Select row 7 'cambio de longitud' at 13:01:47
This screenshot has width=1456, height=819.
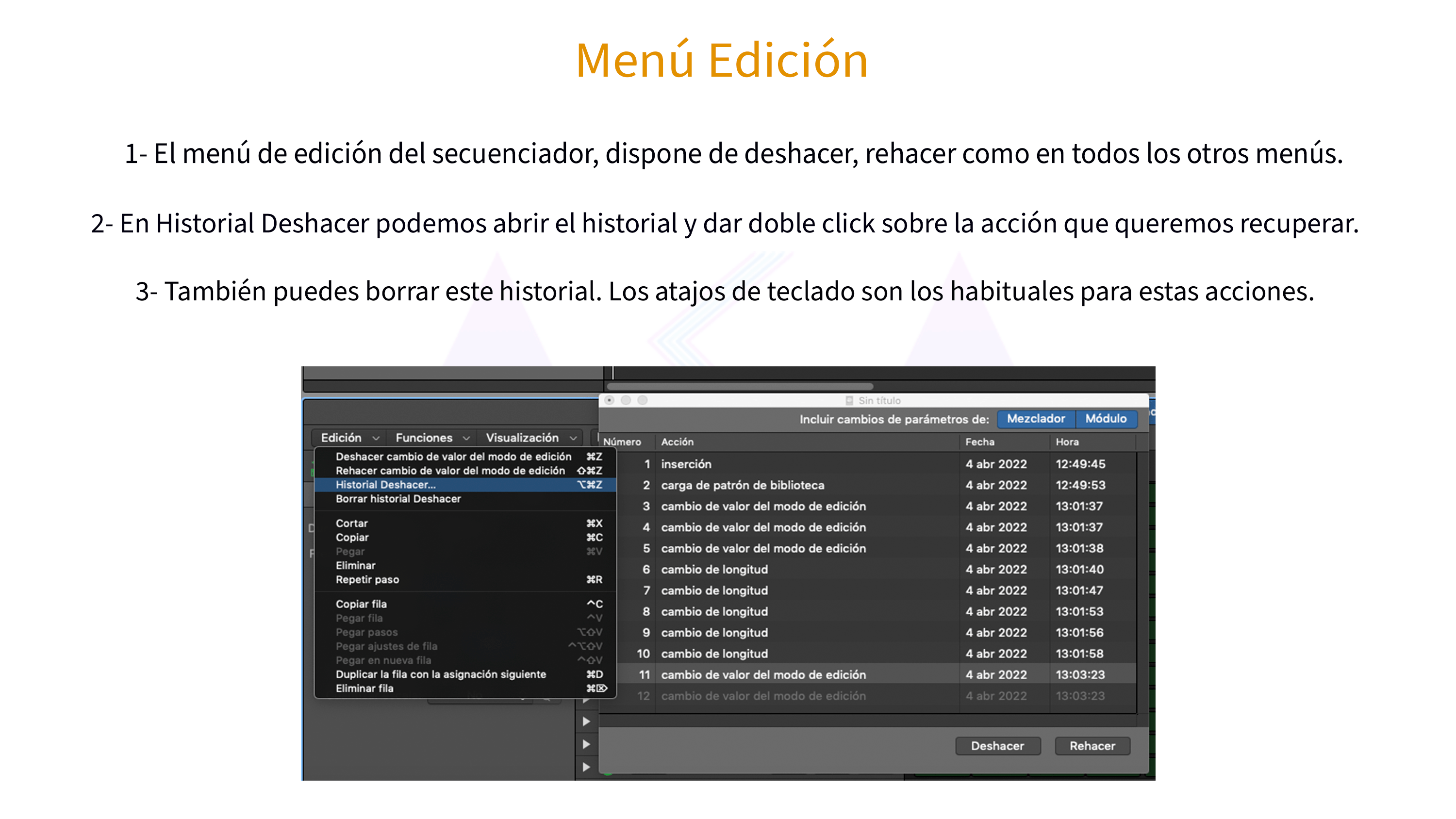[868, 590]
